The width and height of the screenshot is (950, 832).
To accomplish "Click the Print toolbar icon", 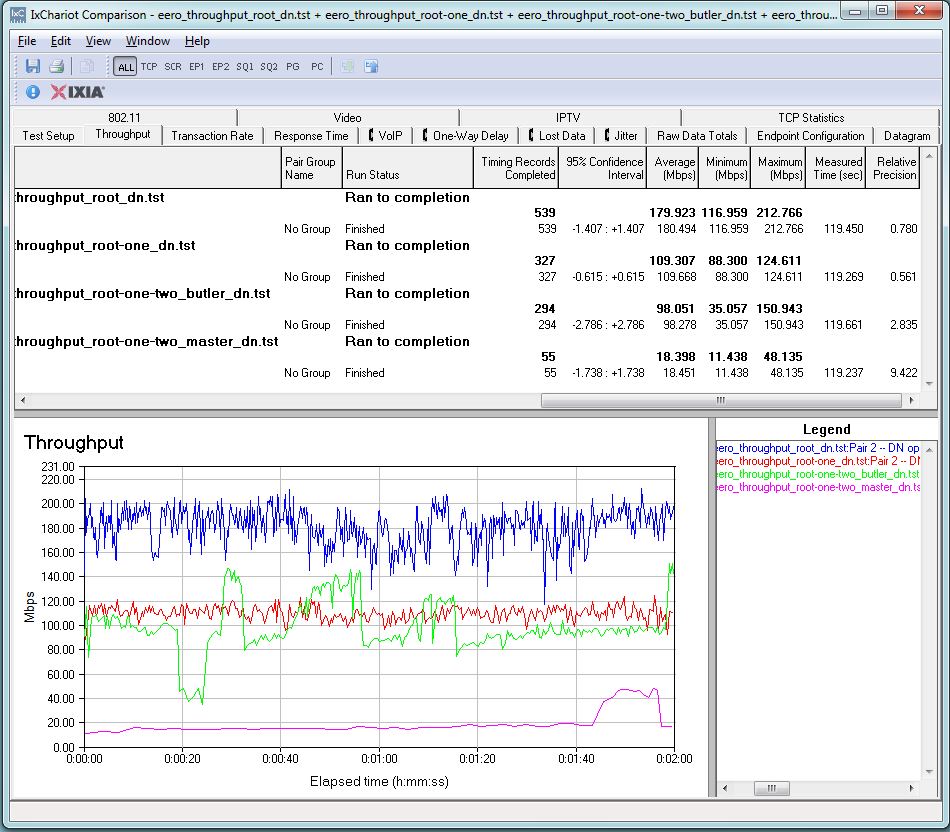I will 56,66.
